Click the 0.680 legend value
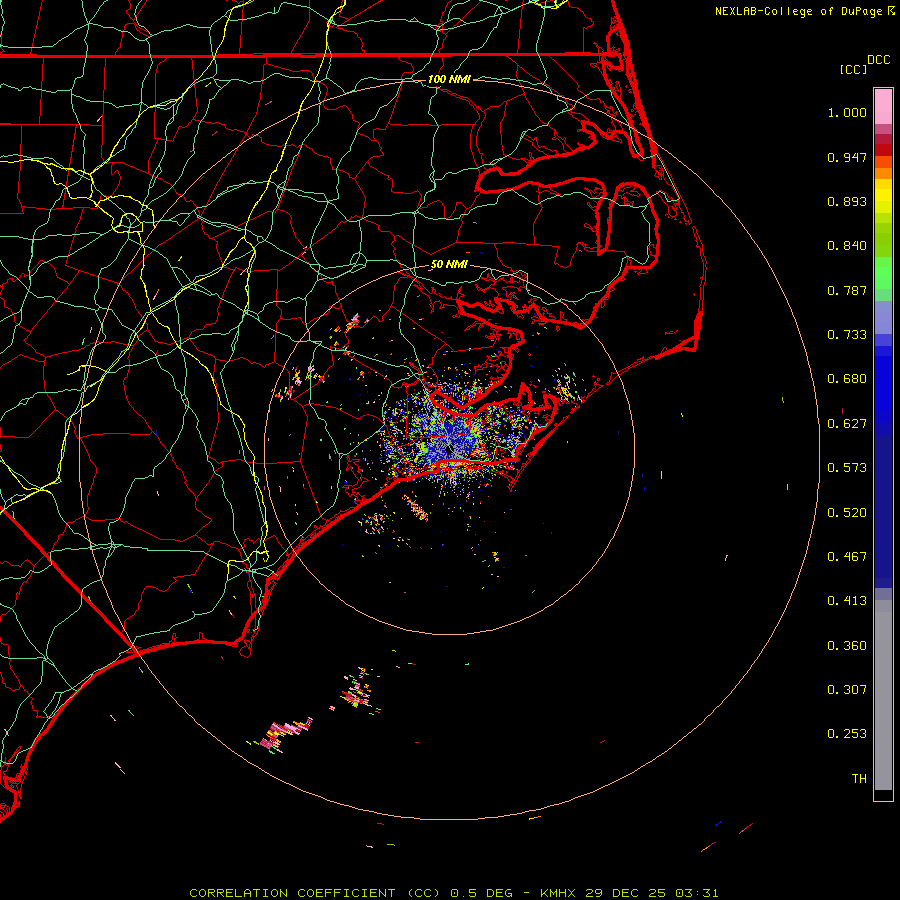Viewport: 900px width, 900px height. (847, 379)
